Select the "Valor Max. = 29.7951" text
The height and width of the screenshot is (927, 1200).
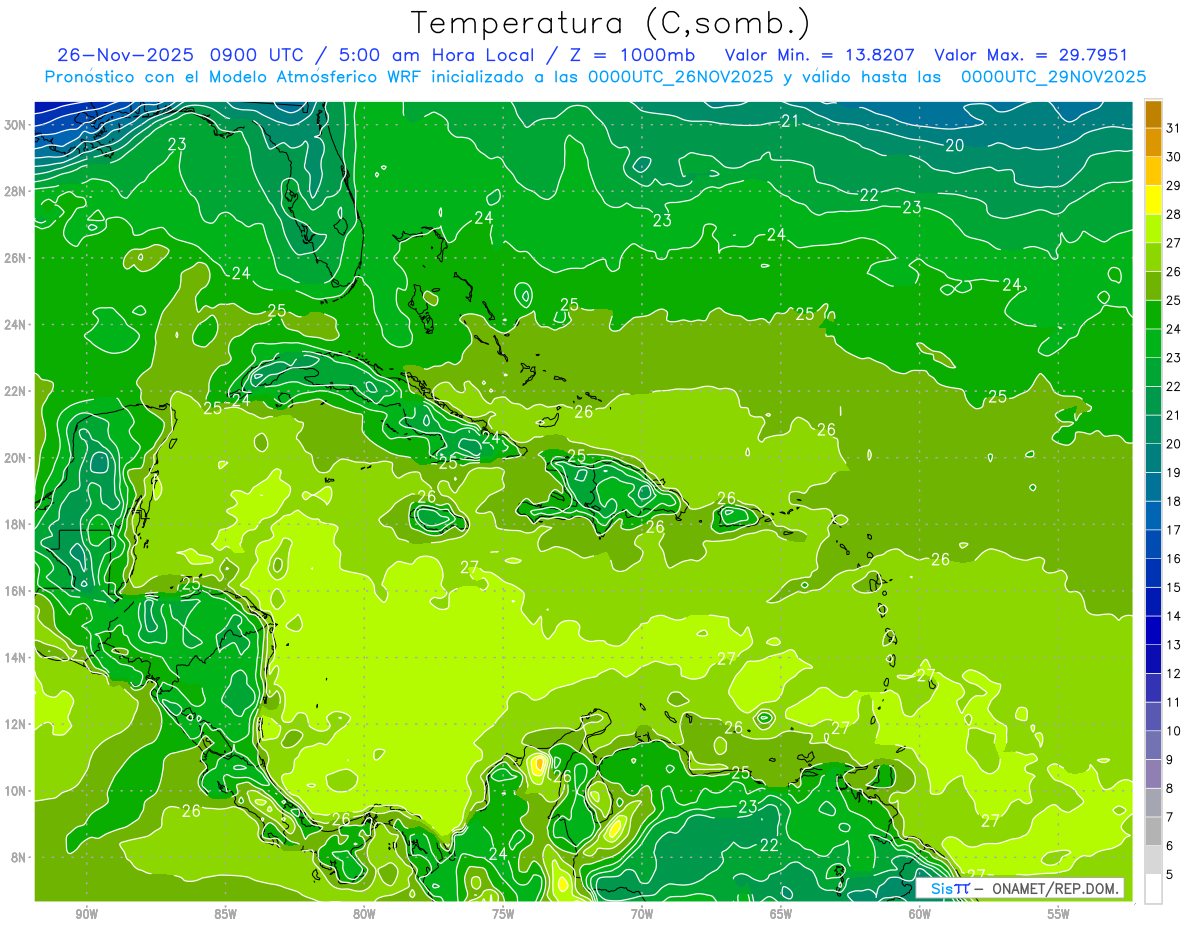coord(1030,55)
